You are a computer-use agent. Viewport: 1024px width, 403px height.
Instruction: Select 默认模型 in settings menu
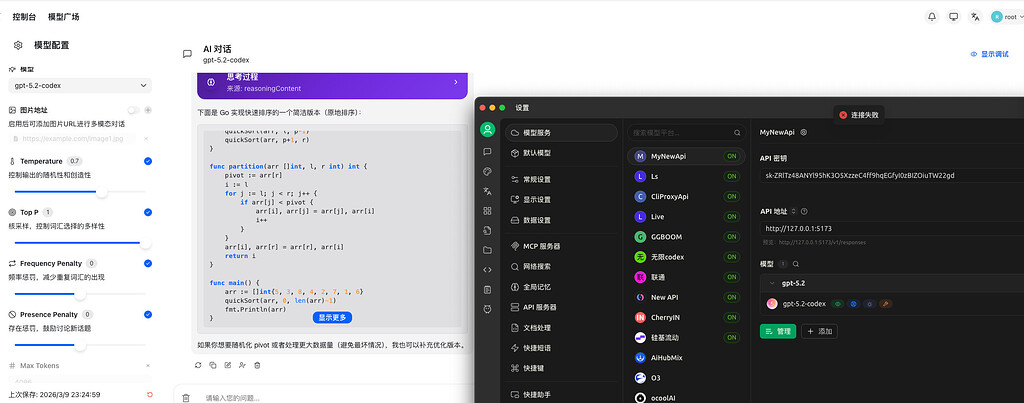[x=561, y=153]
